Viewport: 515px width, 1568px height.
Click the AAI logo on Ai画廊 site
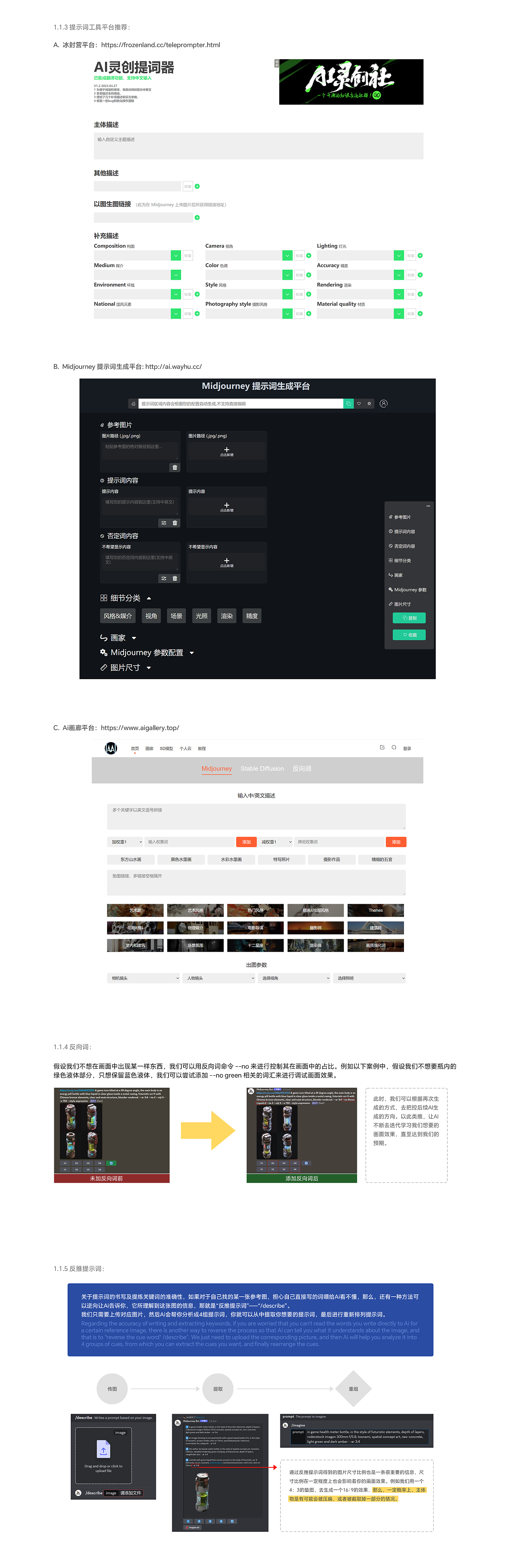(111, 748)
